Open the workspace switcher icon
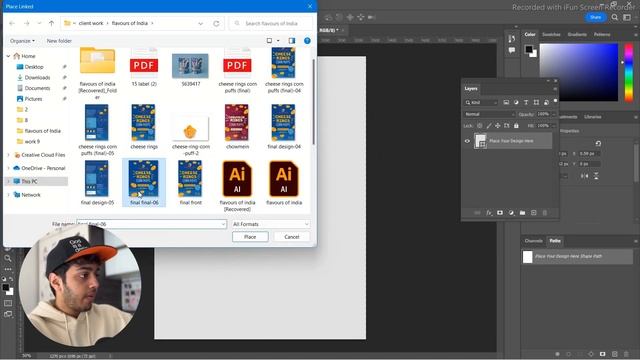This screenshot has height=360, width=640. (627, 17)
